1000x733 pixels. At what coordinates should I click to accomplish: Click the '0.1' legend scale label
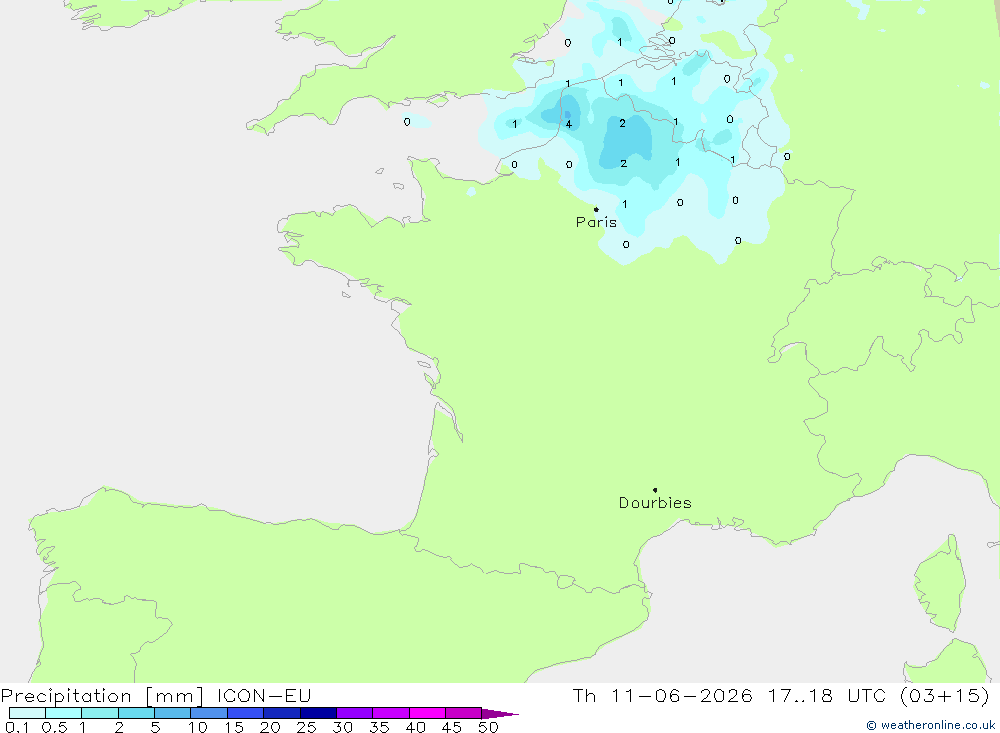17,727
